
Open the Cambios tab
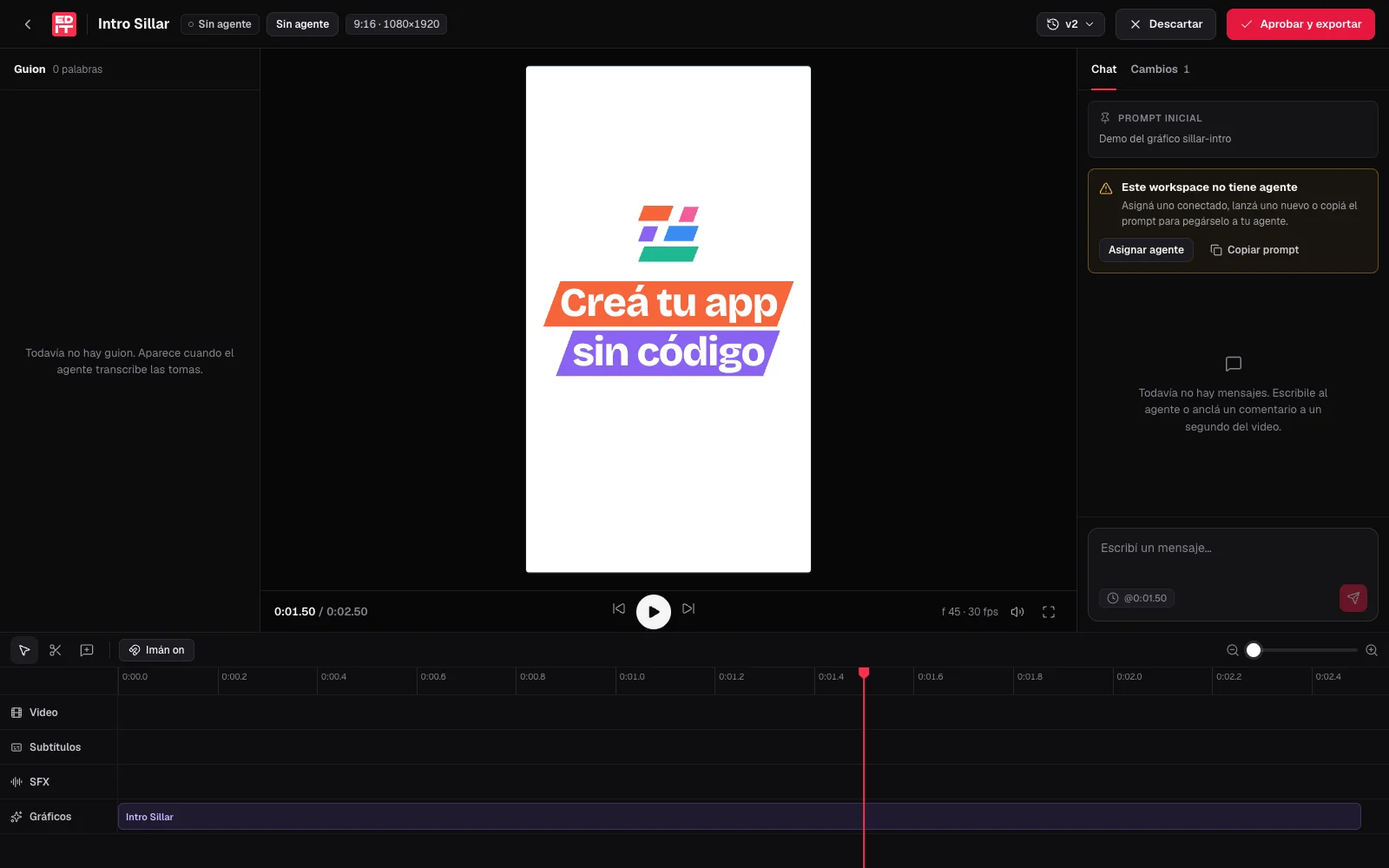pyautogui.click(x=1160, y=69)
